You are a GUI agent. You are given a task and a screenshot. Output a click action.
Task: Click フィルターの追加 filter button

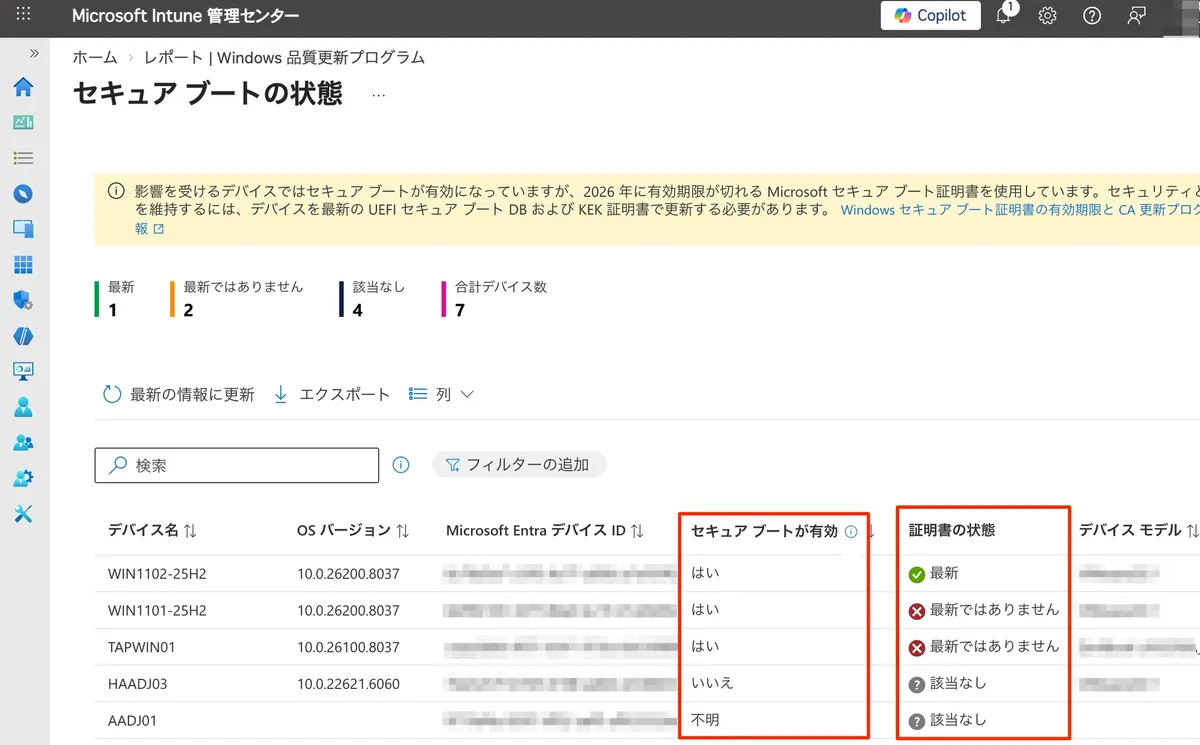519,465
